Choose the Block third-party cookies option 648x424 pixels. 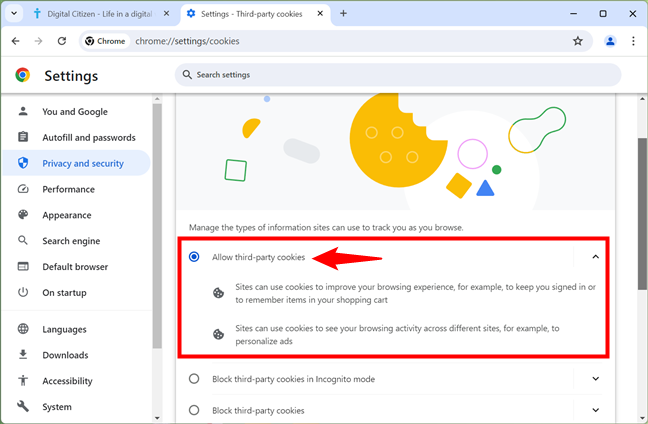pos(194,410)
